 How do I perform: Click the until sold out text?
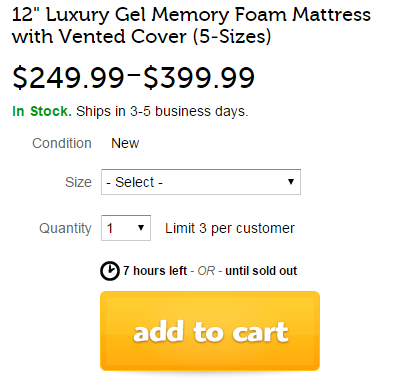(x=261, y=271)
